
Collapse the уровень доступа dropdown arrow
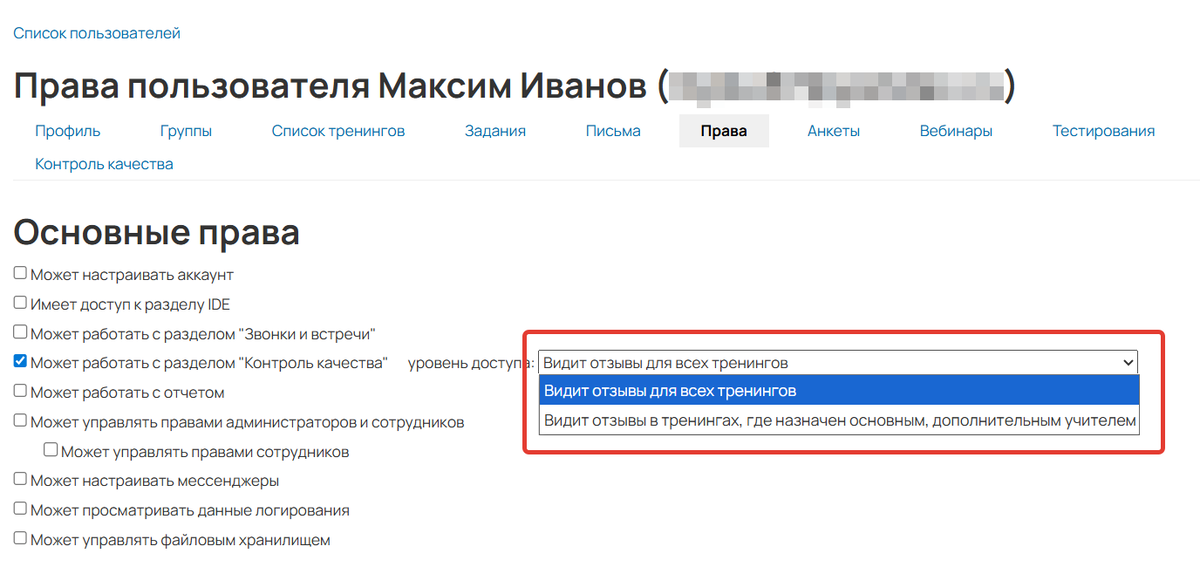(x=1128, y=362)
